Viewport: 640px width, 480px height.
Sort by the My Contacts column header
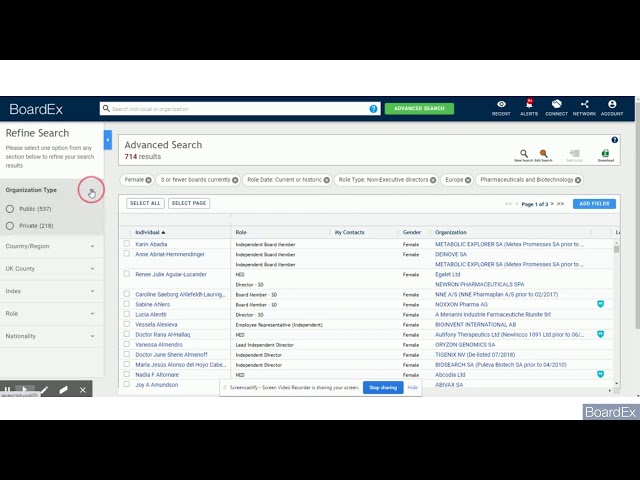click(x=349, y=232)
